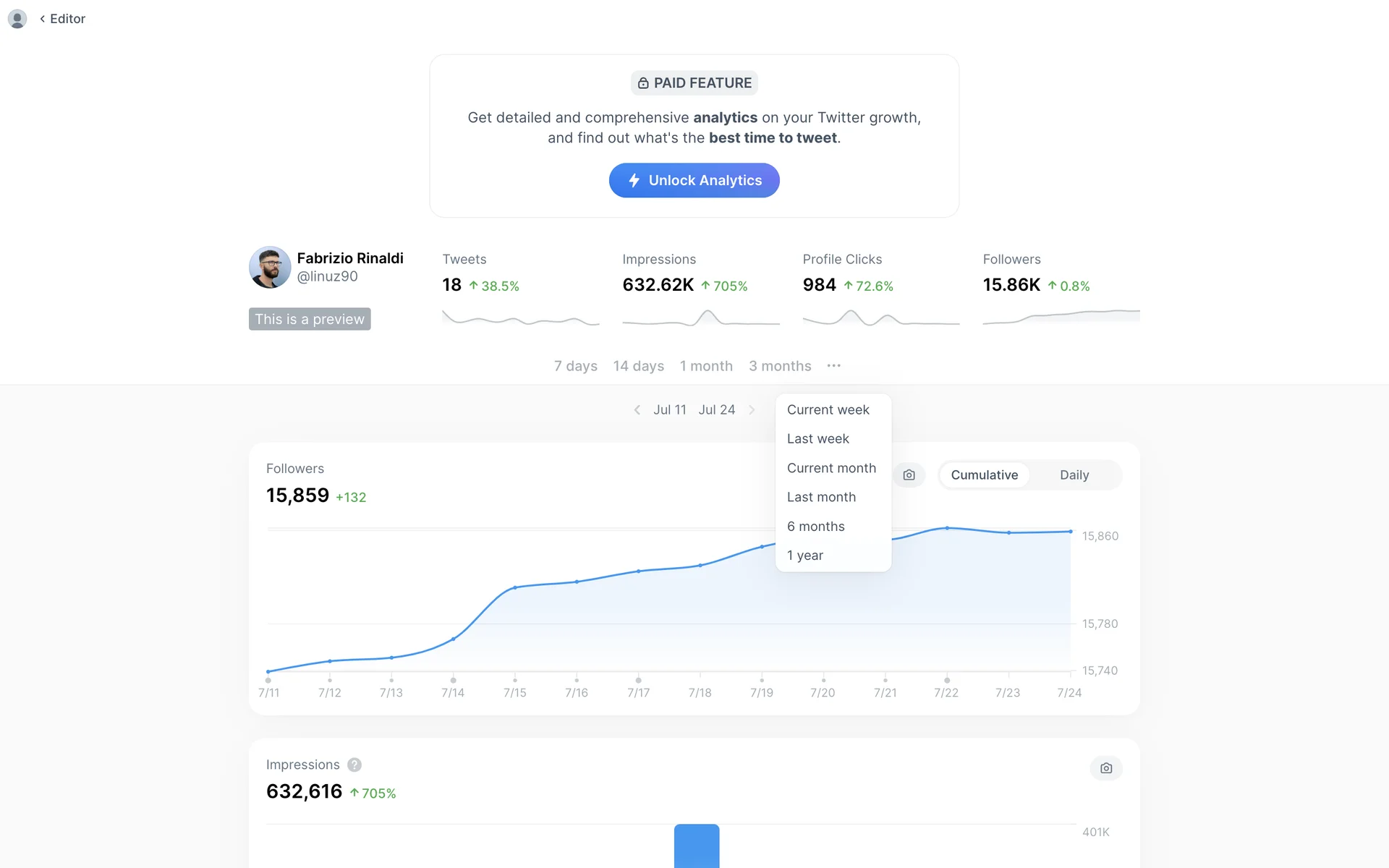The height and width of the screenshot is (868, 1389).
Task: Switch Followers chart to Cumulative
Action: click(984, 475)
